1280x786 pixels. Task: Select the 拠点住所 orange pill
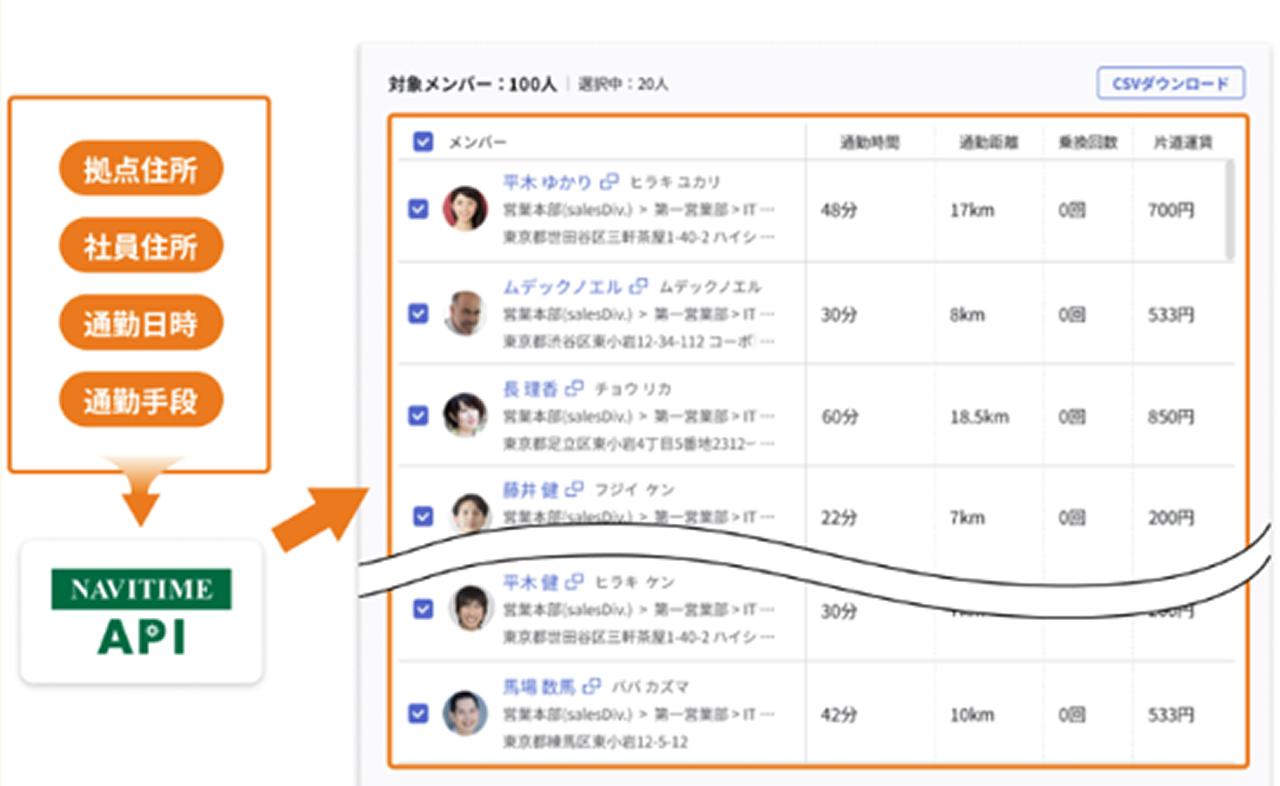(141, 170)
